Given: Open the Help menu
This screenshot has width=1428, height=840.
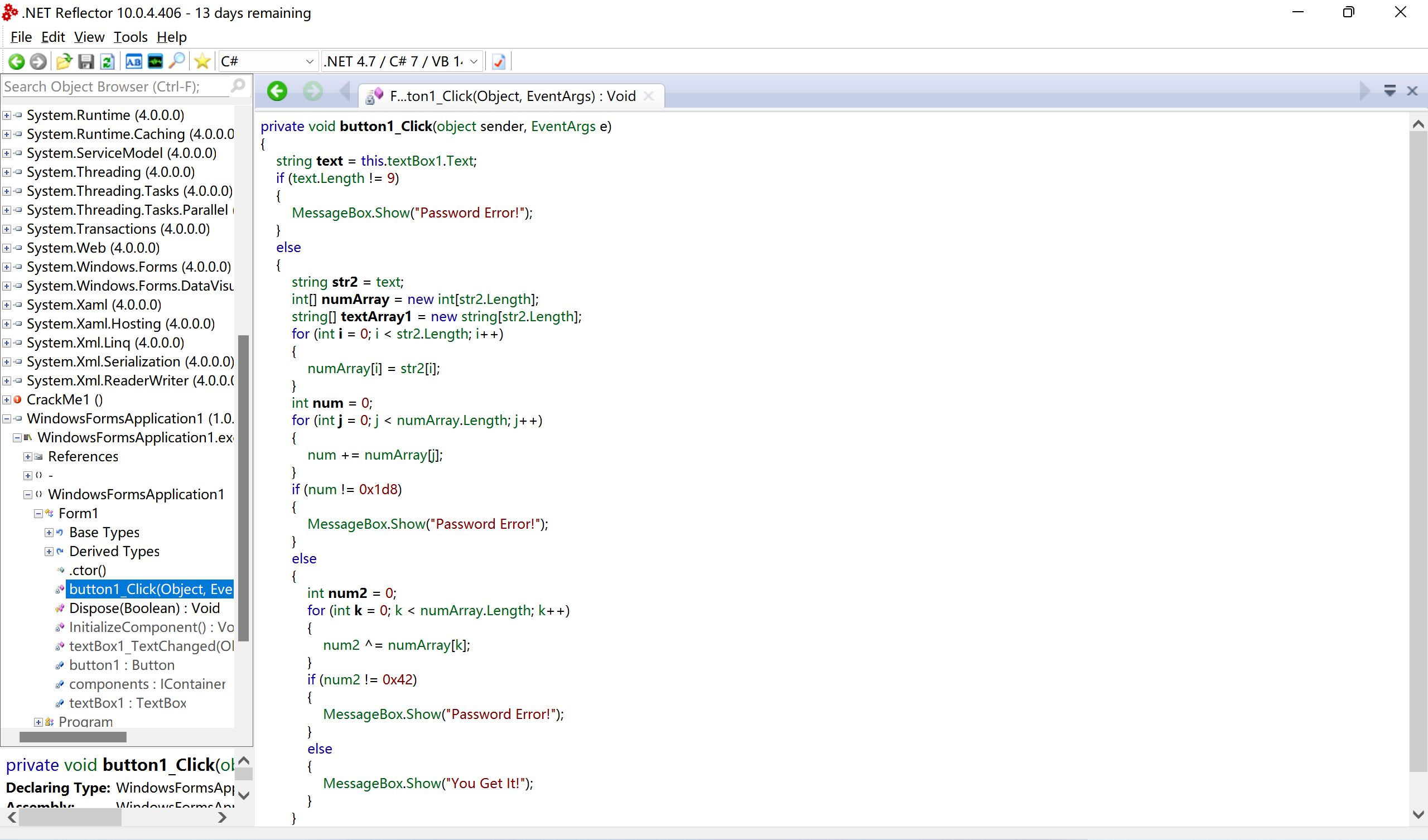Looking at the screenshot, I should click(172, 37).
